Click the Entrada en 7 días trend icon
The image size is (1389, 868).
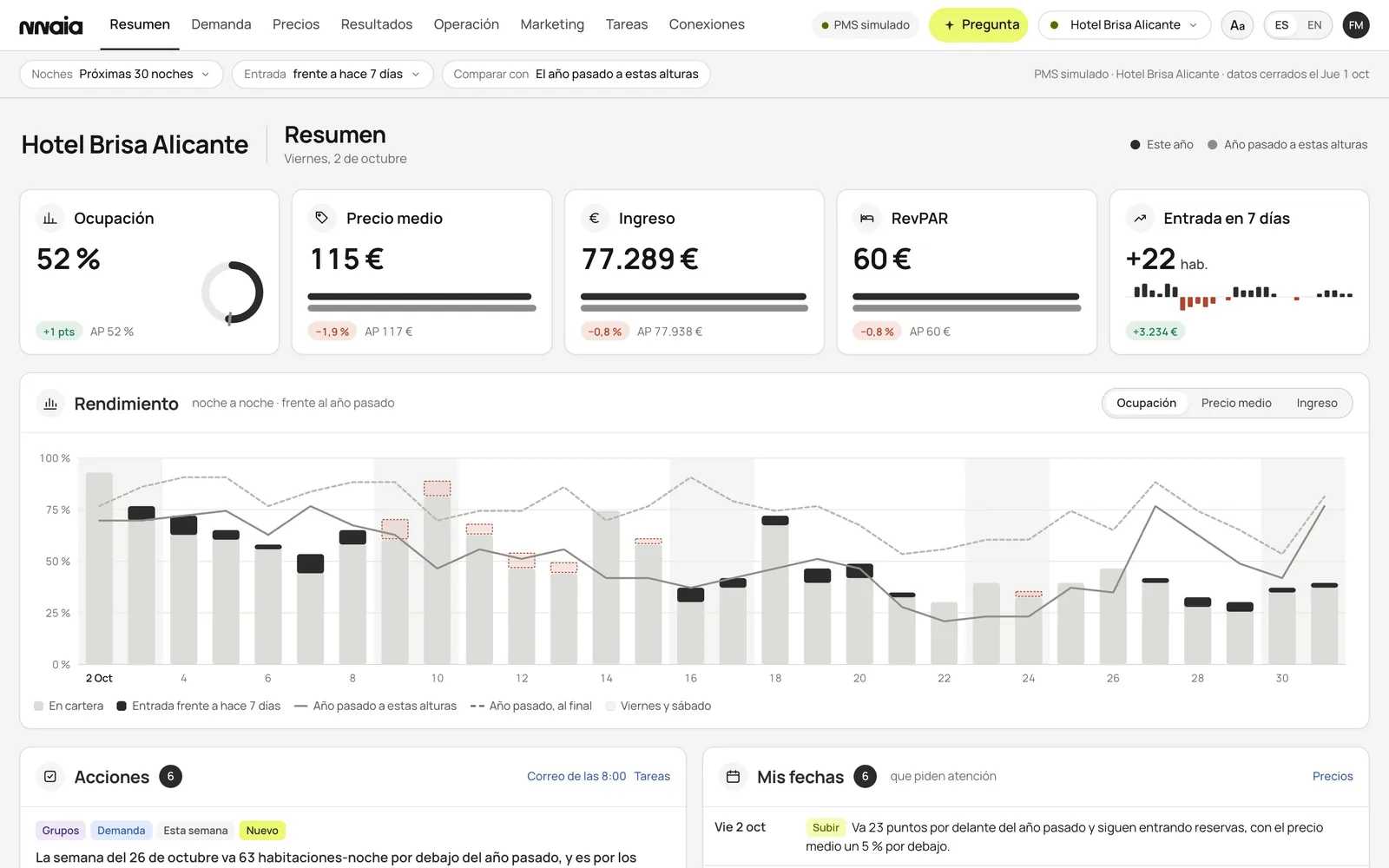coord(1140,218)
